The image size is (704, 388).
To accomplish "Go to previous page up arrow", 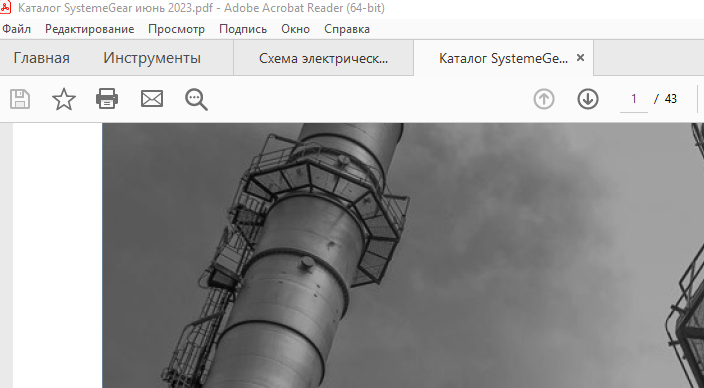I will pos(544,99).
